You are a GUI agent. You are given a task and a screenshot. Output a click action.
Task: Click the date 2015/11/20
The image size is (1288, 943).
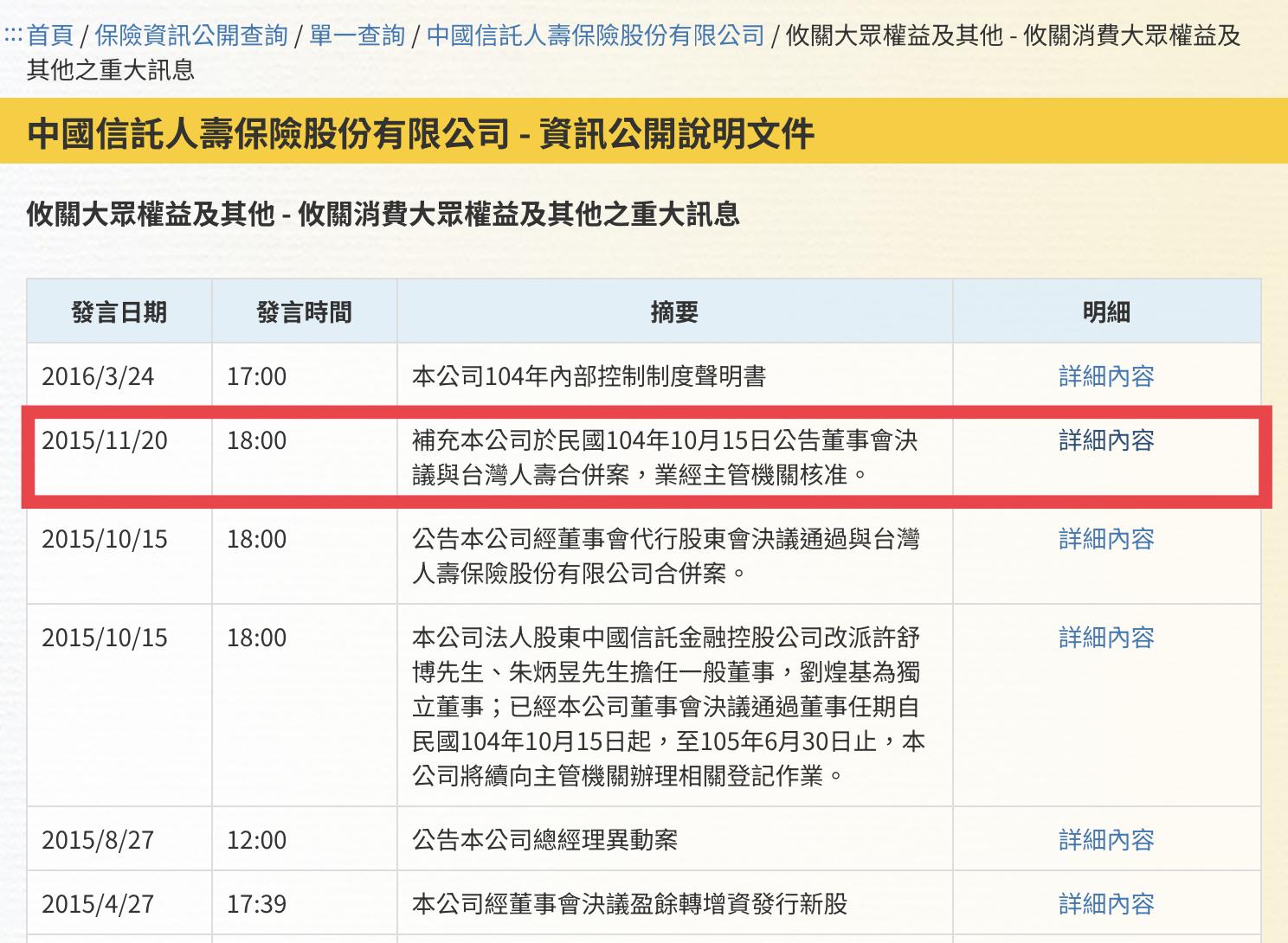click(105, 440)
